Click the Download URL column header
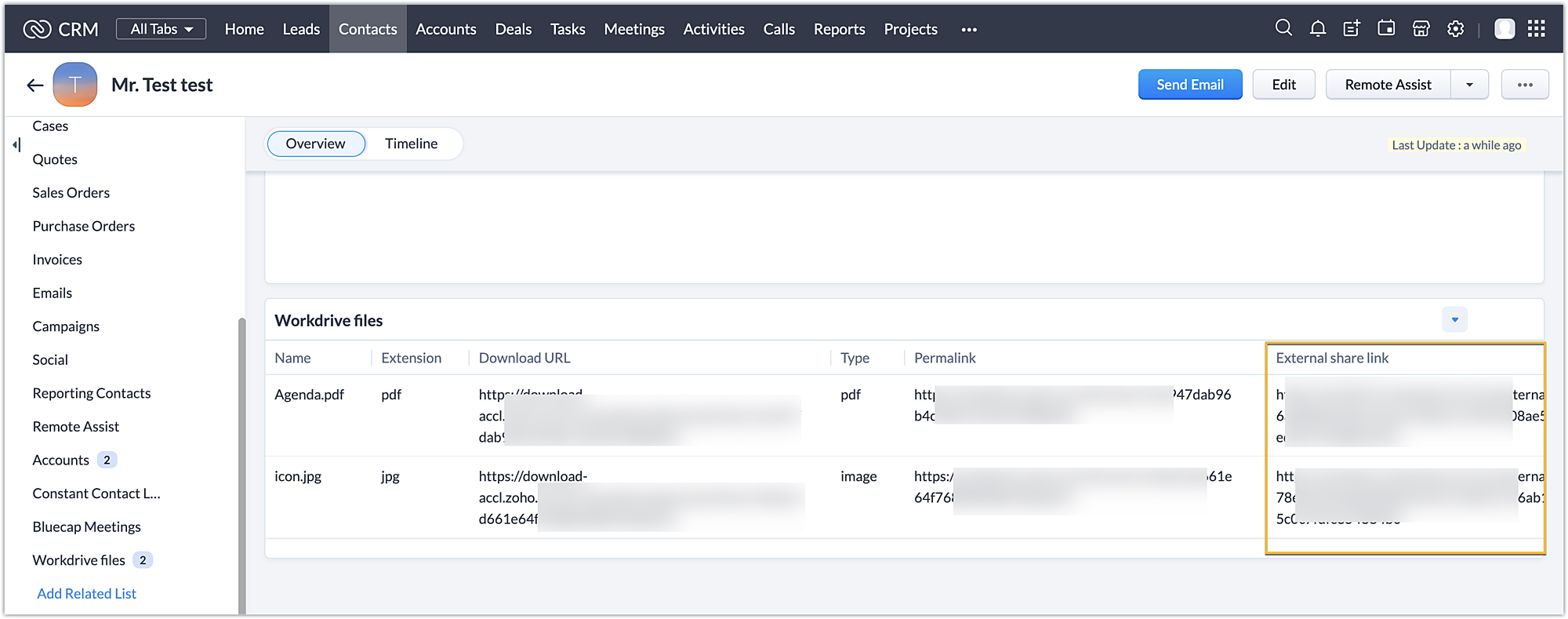Image resolution: width=1568 pixels, height=619 pixels. tap(524, 358)
